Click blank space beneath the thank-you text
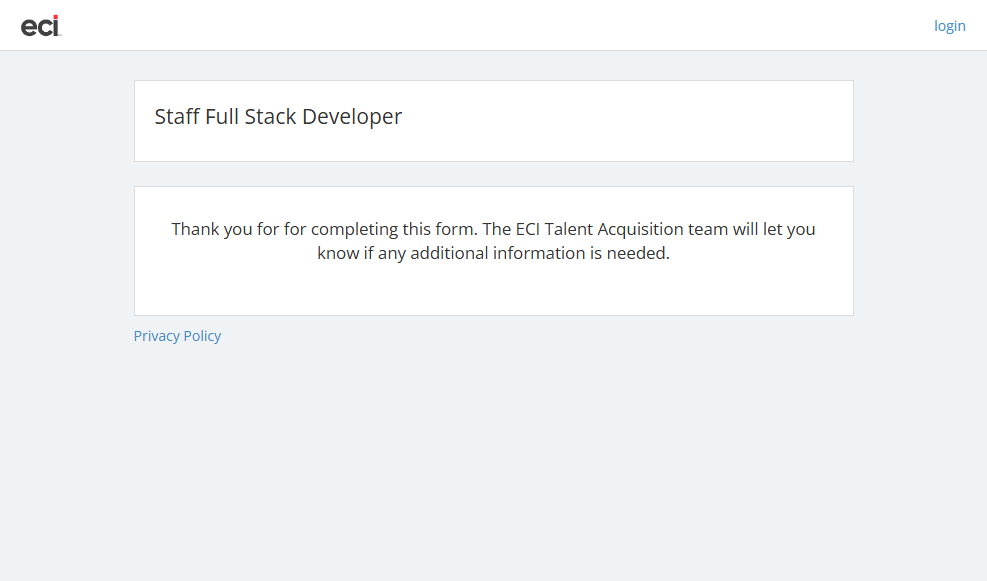The image size is (987, 581). (493, 290)
